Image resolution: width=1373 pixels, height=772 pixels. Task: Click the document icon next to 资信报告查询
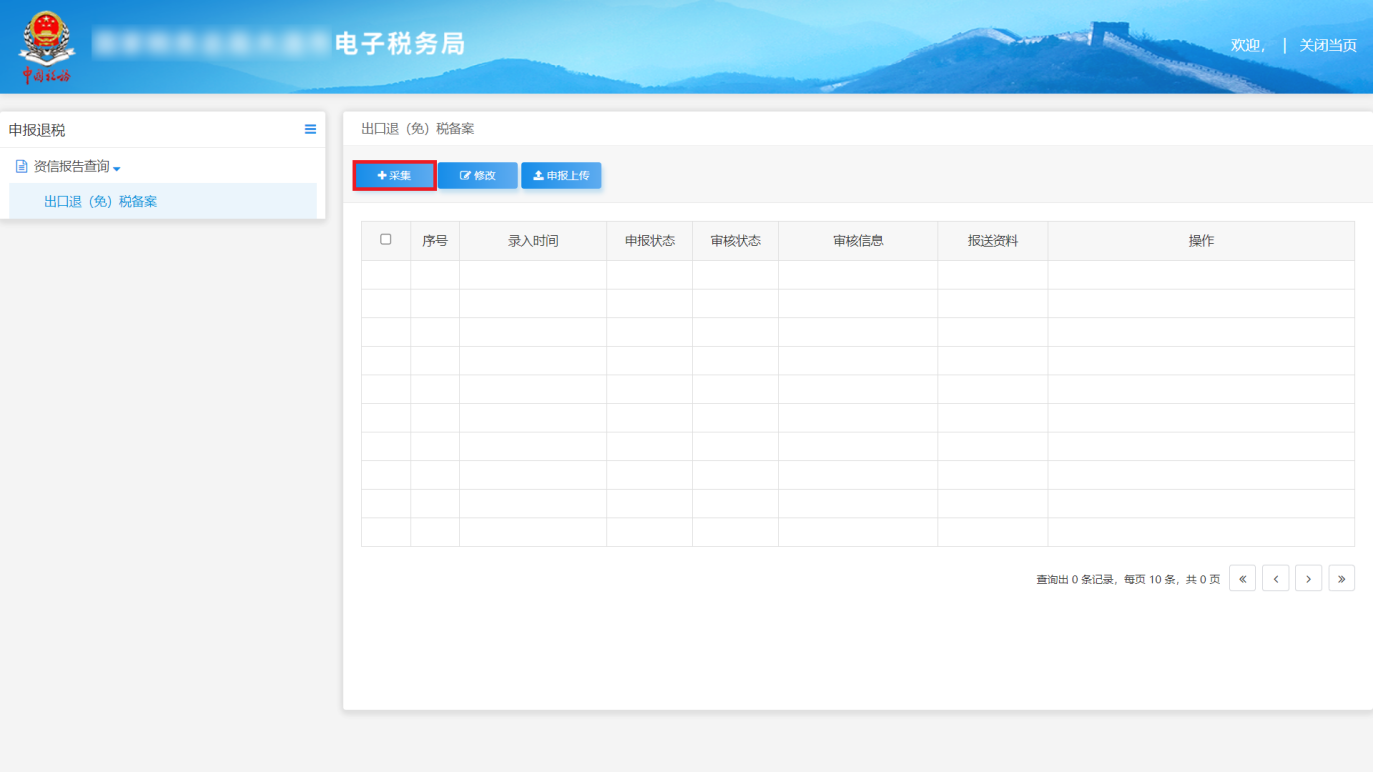point(22,166)
